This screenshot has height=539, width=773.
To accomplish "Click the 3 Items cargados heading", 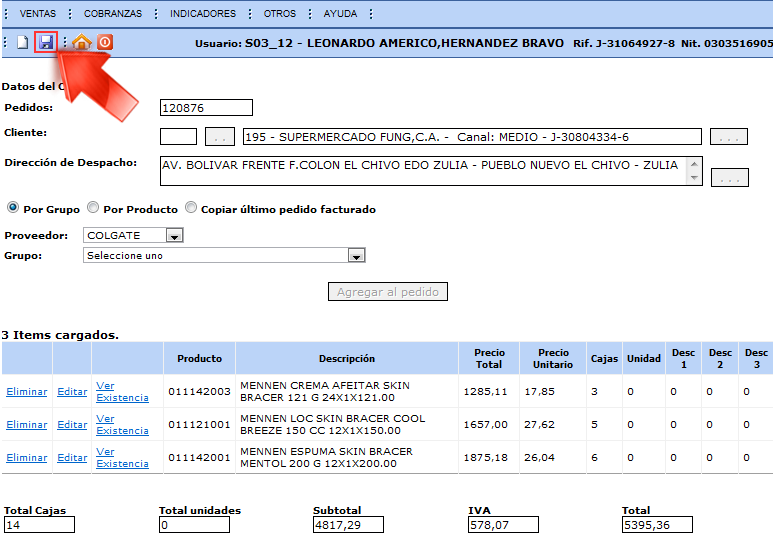I will pyautogui.click(x=60, y=335).
